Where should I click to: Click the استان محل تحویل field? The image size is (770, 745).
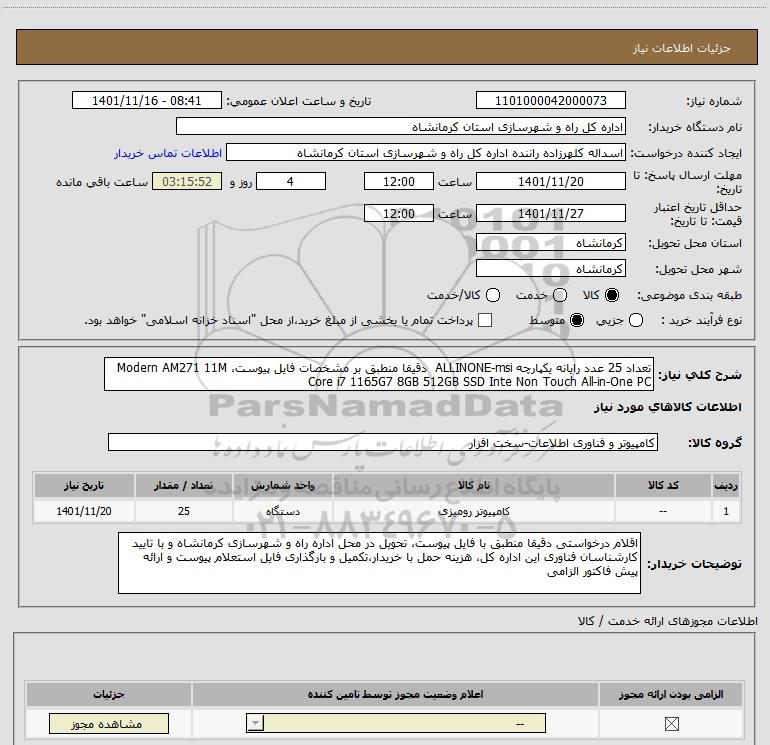coord(550,242)
